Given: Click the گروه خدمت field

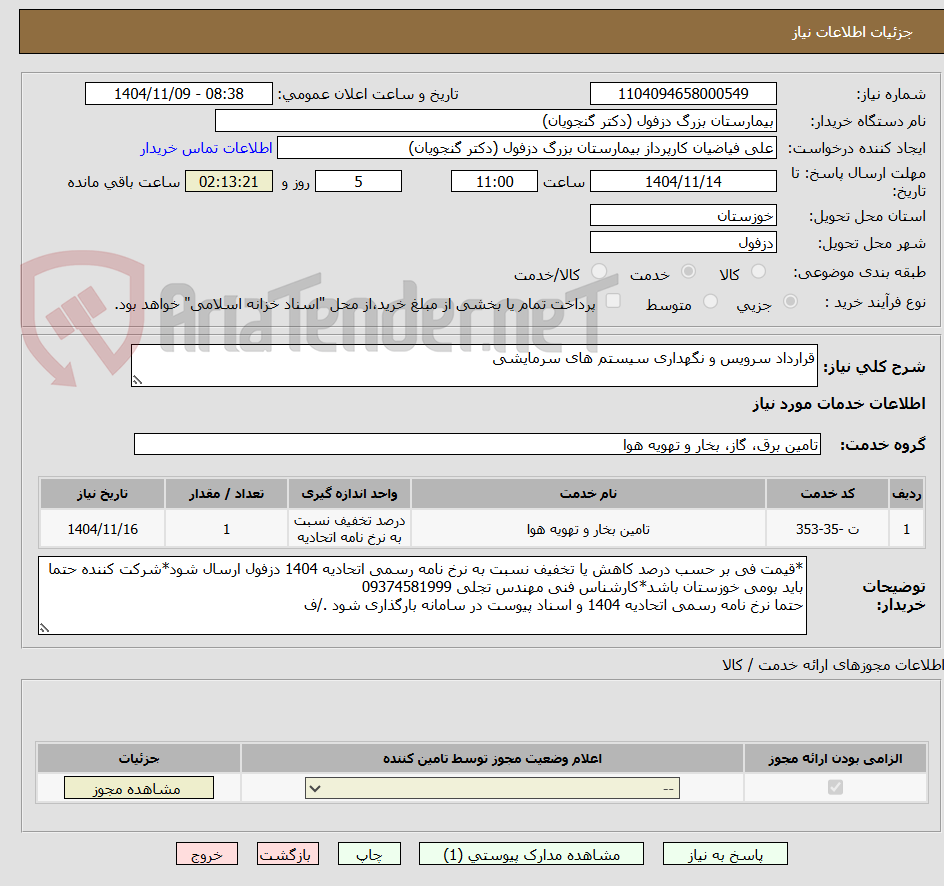Looking at the screenshot, I should 477,444.
